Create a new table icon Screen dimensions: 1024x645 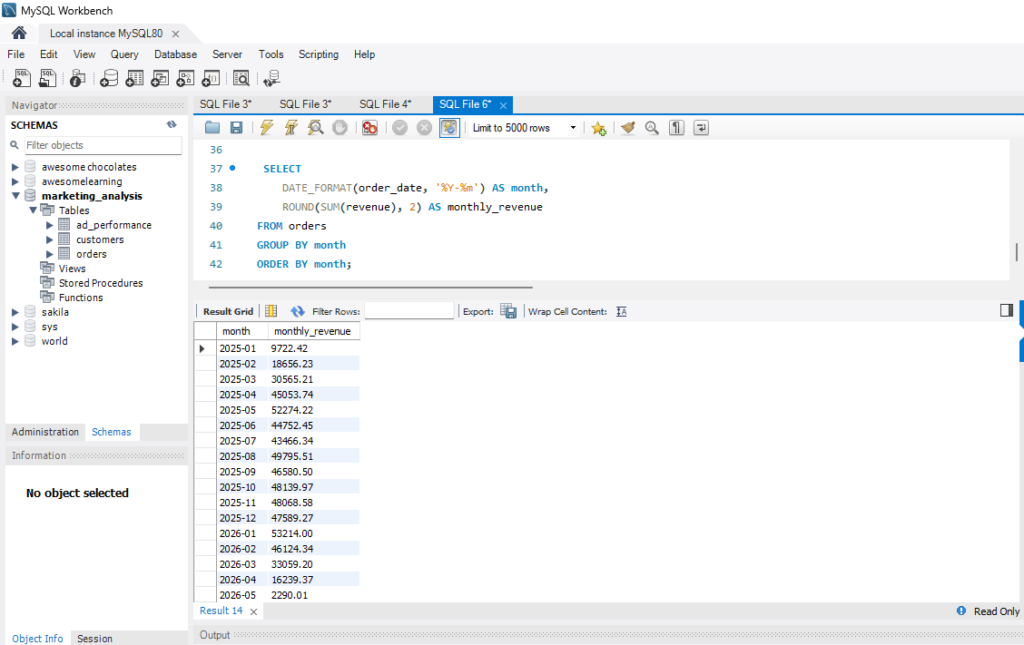tap(135, 78)
